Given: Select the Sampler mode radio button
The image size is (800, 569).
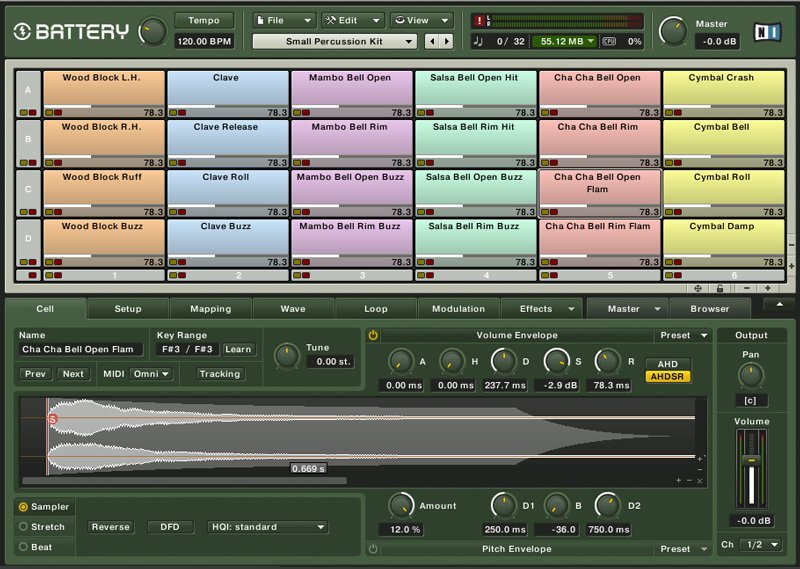Looking at the screenshot, I should coord(24,507).
